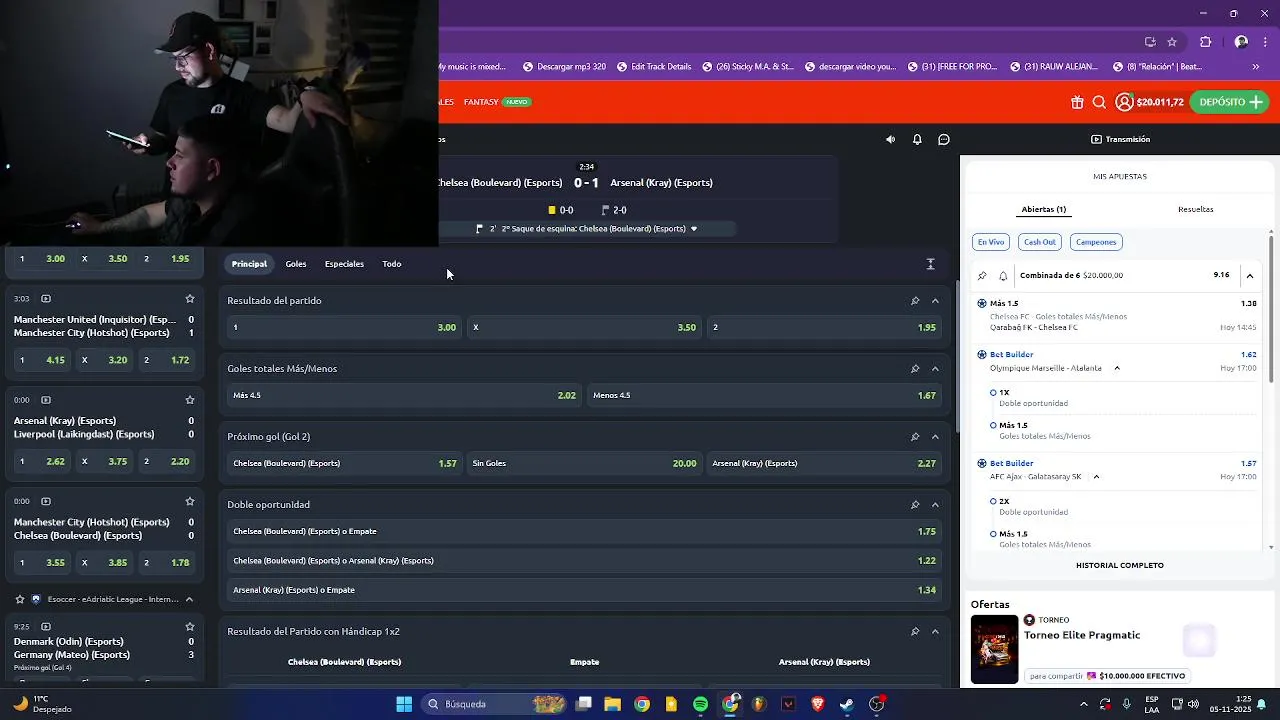Click the notification bell above the match

coord(917,140)
